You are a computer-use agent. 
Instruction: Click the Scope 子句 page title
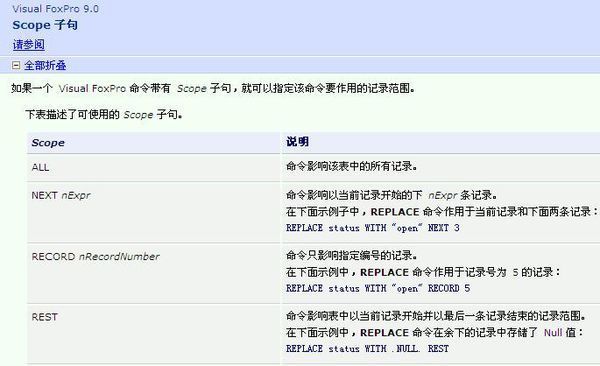click(x=45, y=25)
